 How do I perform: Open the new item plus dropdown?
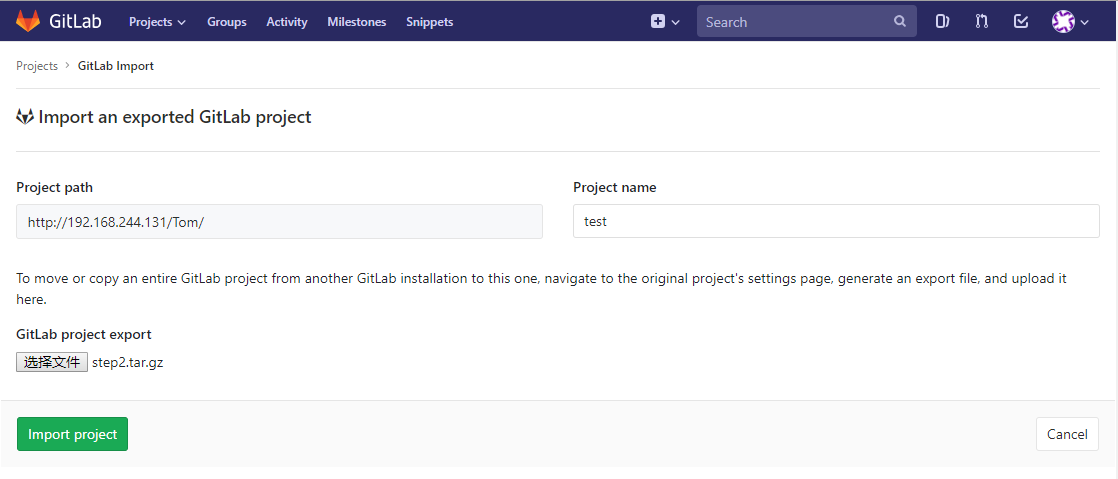[x=665, y=22]
